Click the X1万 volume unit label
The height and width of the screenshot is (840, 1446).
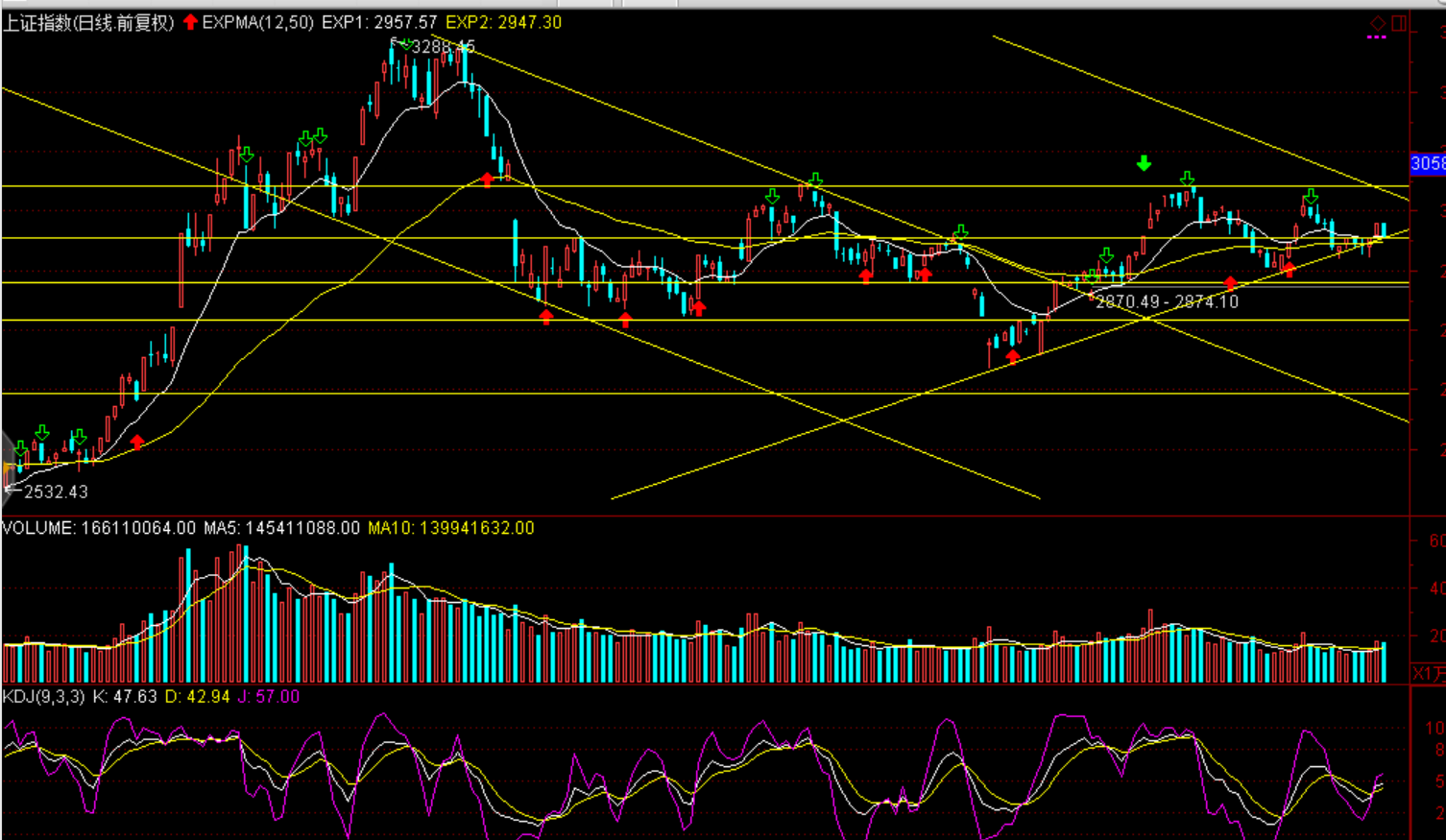[1428, 673]
